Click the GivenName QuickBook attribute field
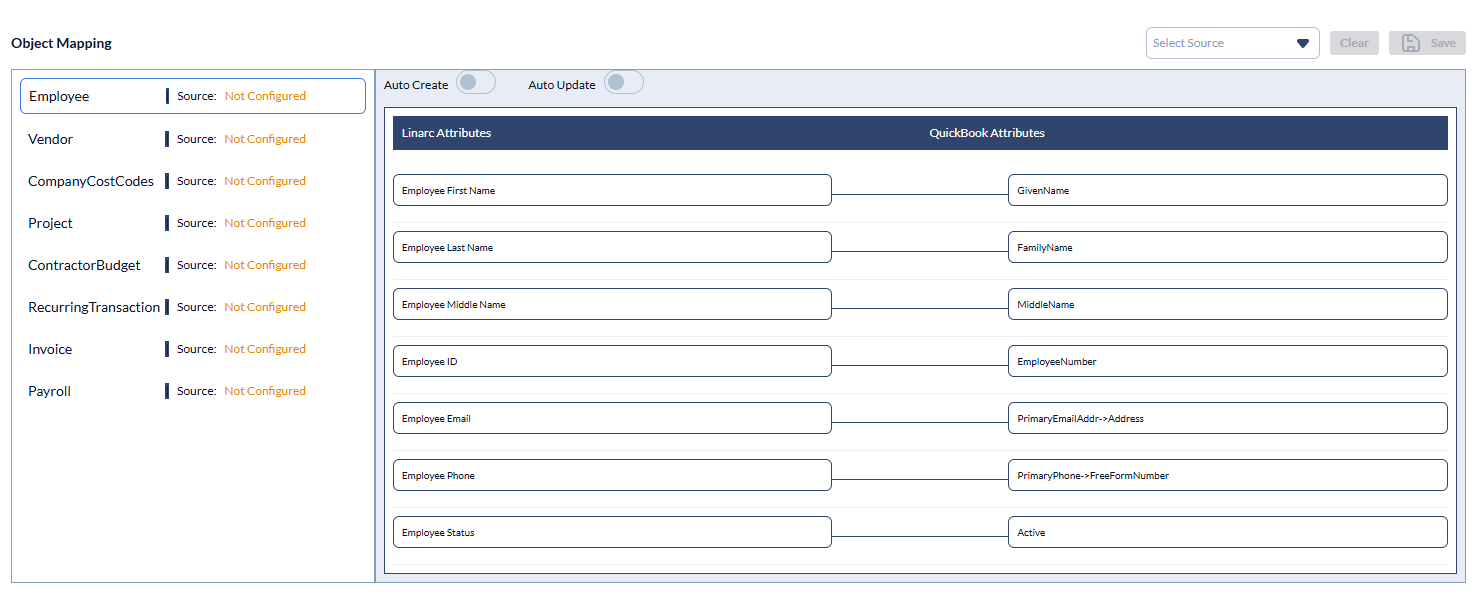 click(x=1227, y=190)
